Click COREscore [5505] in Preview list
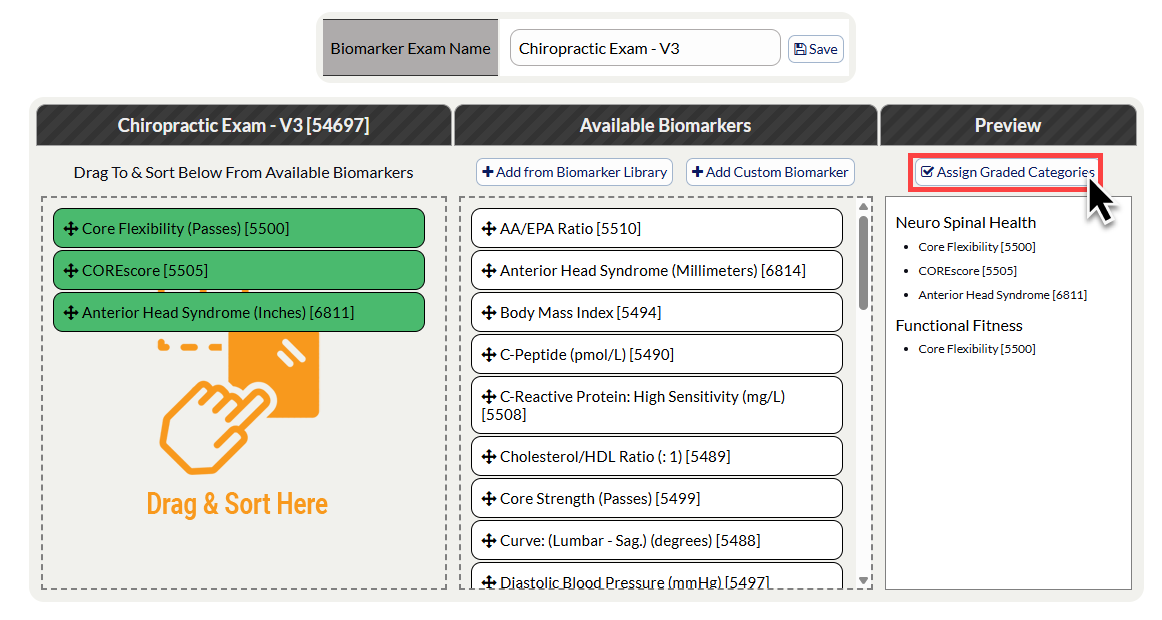This screenshot has height=620, width=1162. 967,271
